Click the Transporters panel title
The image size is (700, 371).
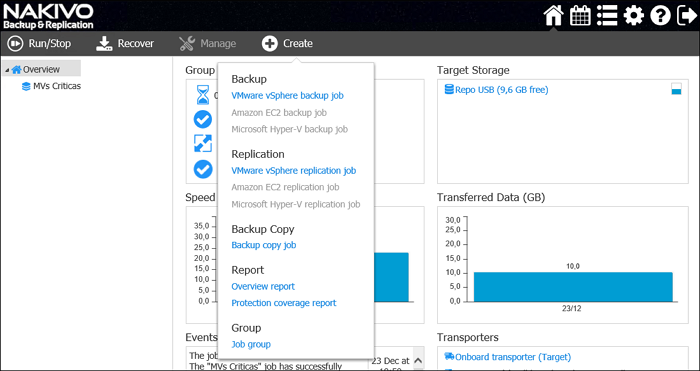pyautogui.click(x=467, y=337)
